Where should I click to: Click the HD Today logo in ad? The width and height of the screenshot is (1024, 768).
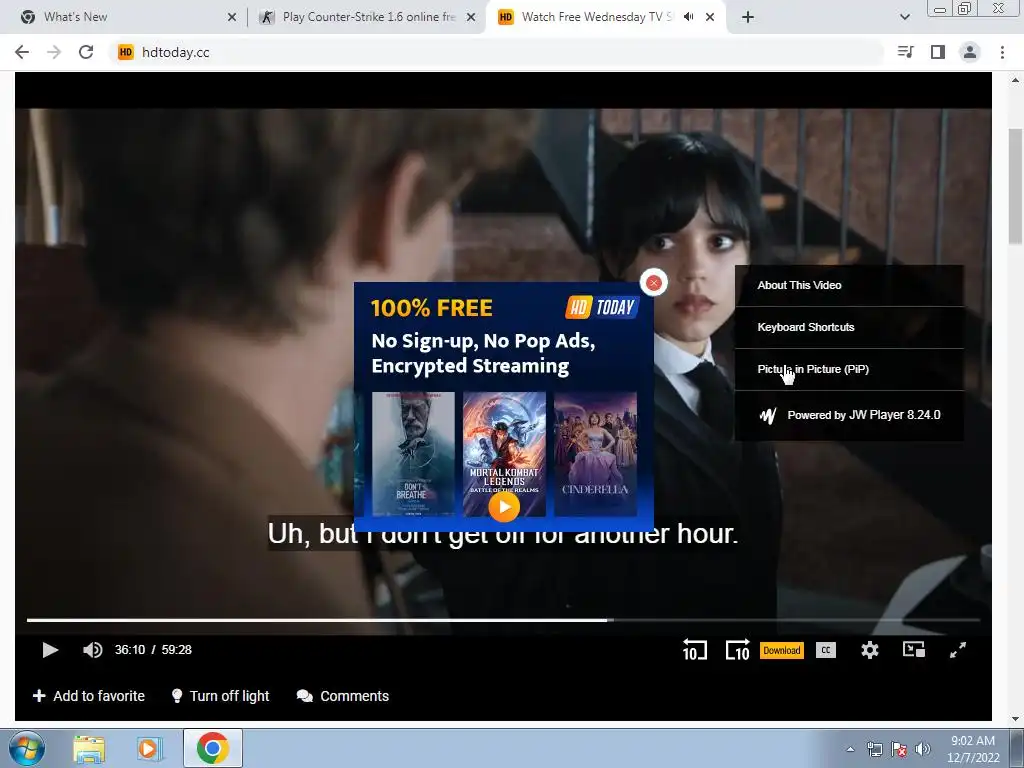point(601,307)
